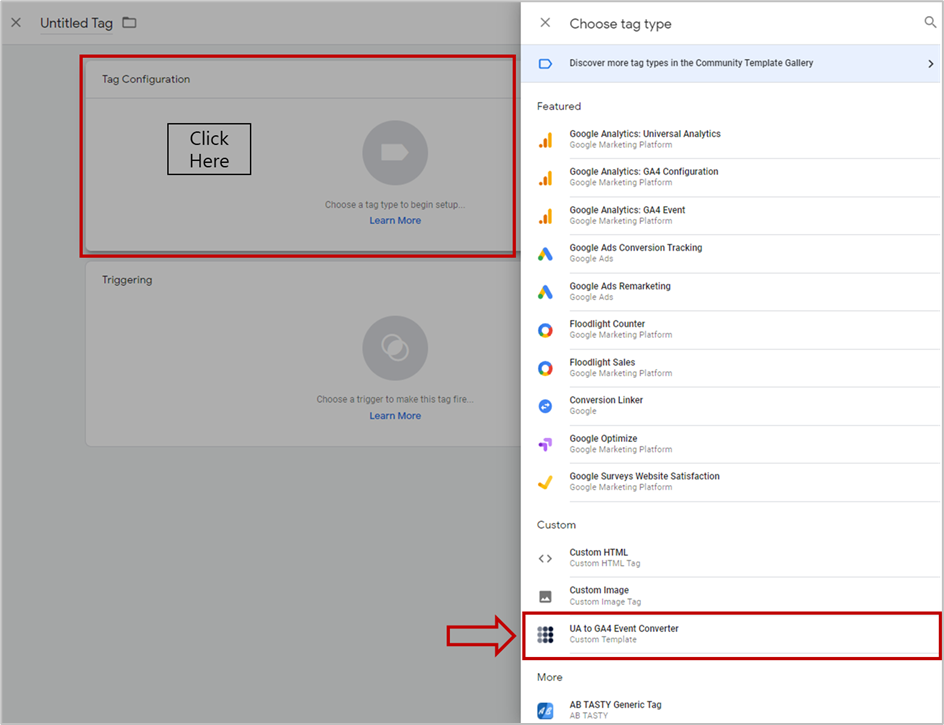The width and height of the screenshot is (944, 725).
Task: Click the Custom Image picture icon
Action: coord(545,597)
